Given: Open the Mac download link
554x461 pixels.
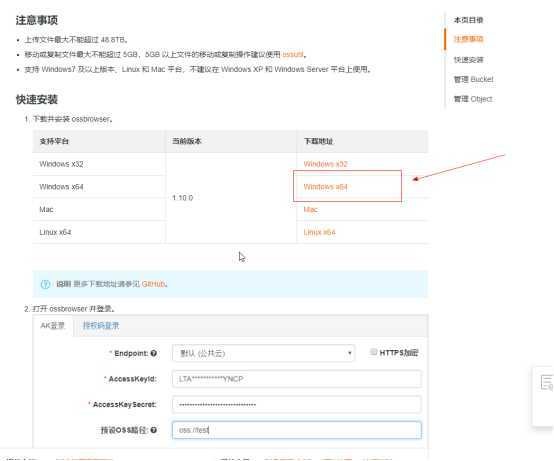Looking at the screenshot, I should click(311, 209).
